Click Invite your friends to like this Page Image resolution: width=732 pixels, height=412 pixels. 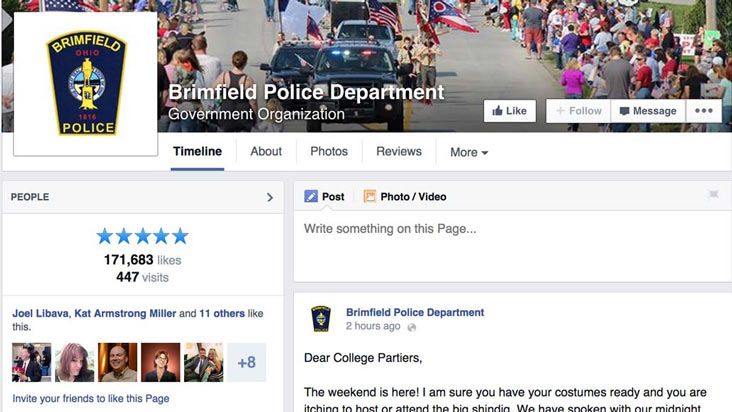coord(91,398)
